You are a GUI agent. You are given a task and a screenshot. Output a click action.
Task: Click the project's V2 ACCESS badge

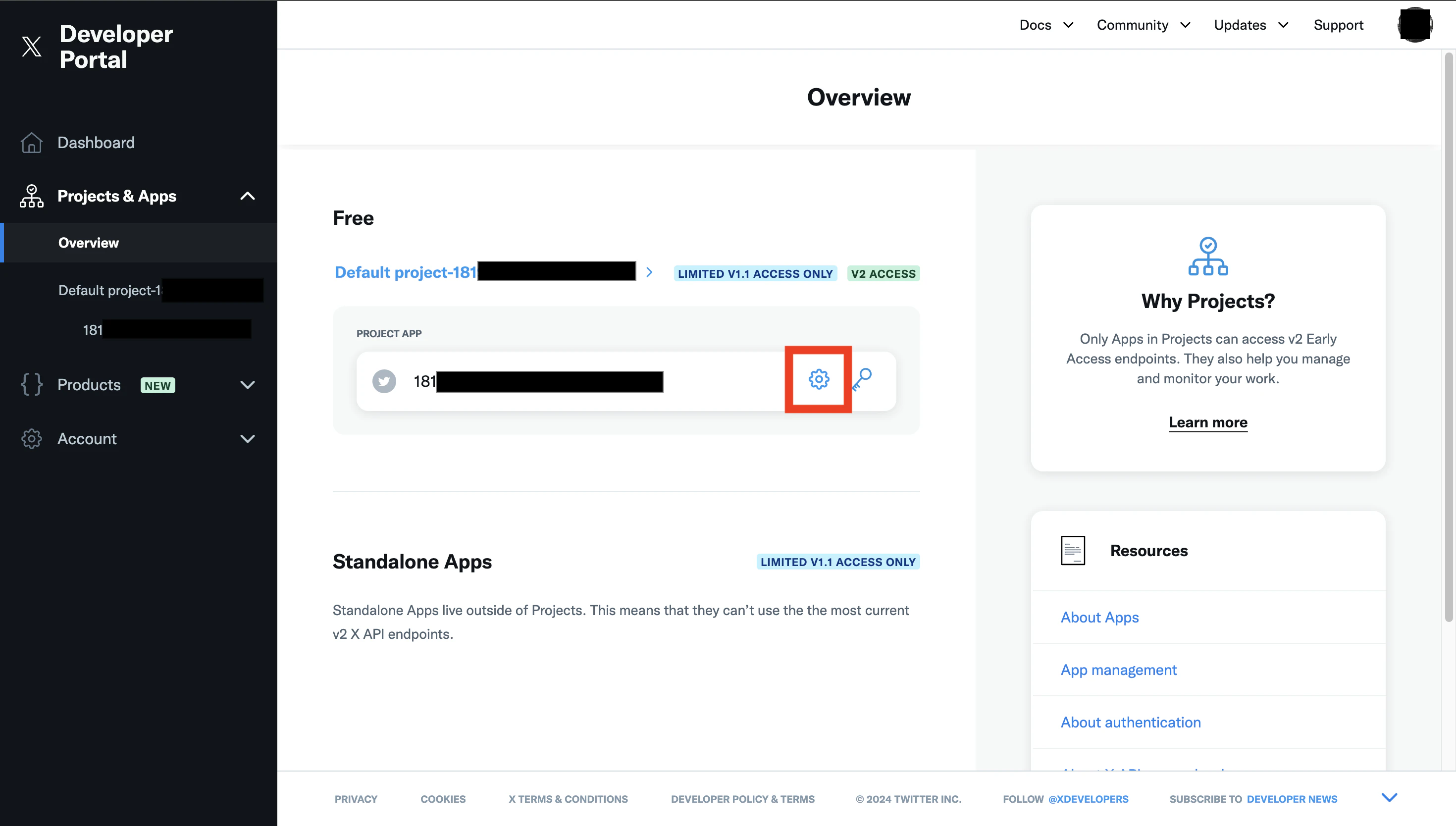click(x=883, y=273)
